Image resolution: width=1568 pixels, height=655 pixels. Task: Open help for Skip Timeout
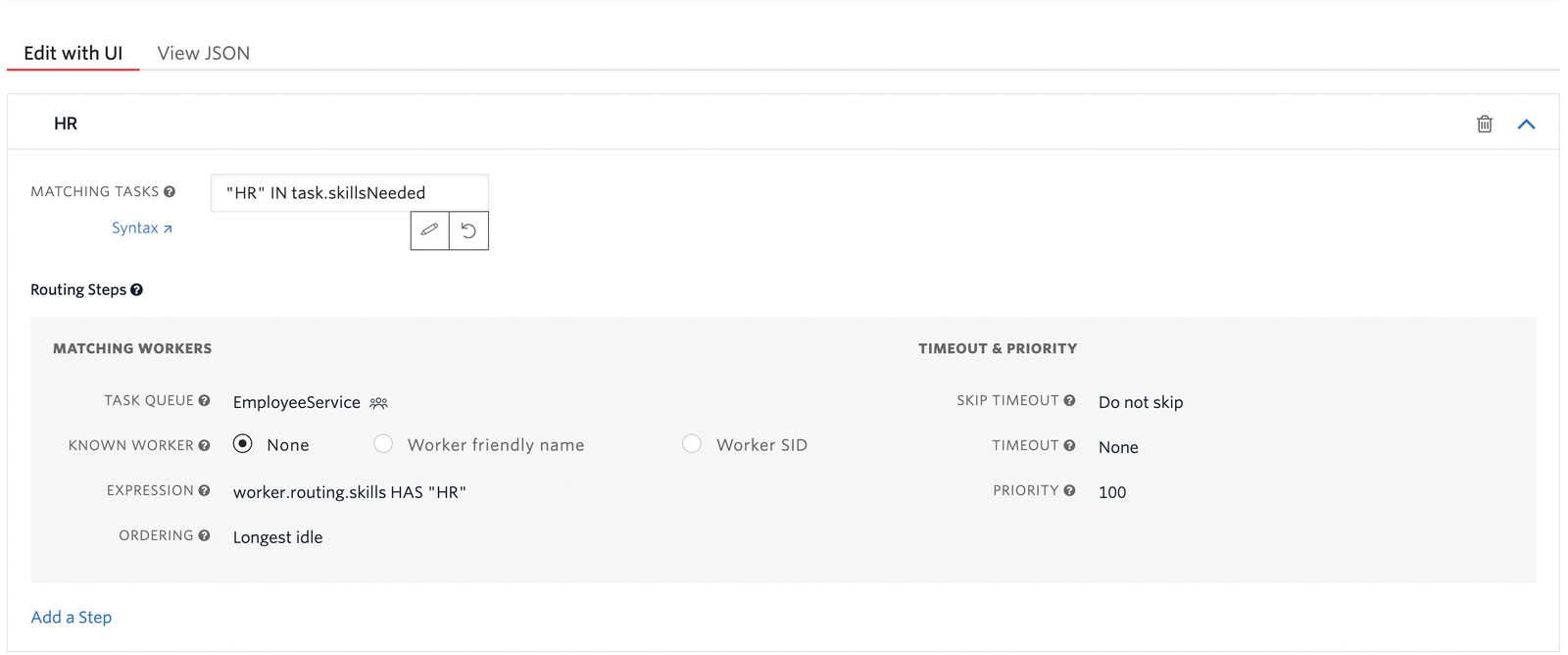point(1068,400)
